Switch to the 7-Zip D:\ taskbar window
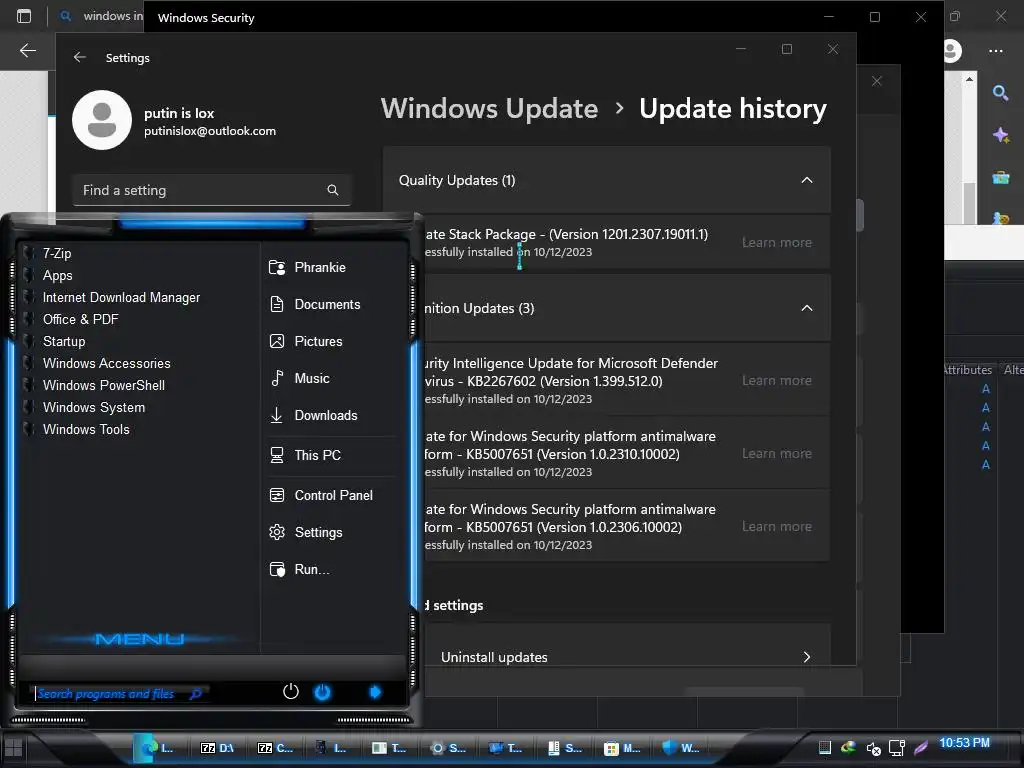 point(217,748)
